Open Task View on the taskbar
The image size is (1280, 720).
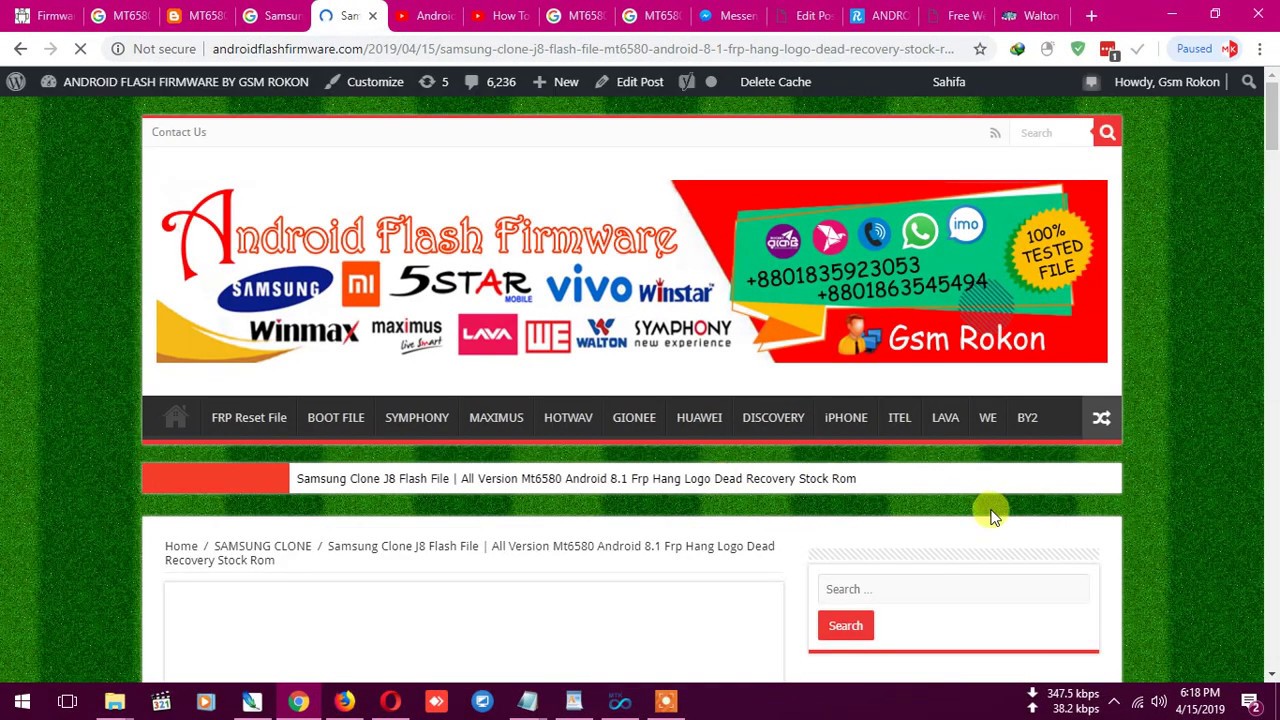pyautogui.click(x=68, y=701)
